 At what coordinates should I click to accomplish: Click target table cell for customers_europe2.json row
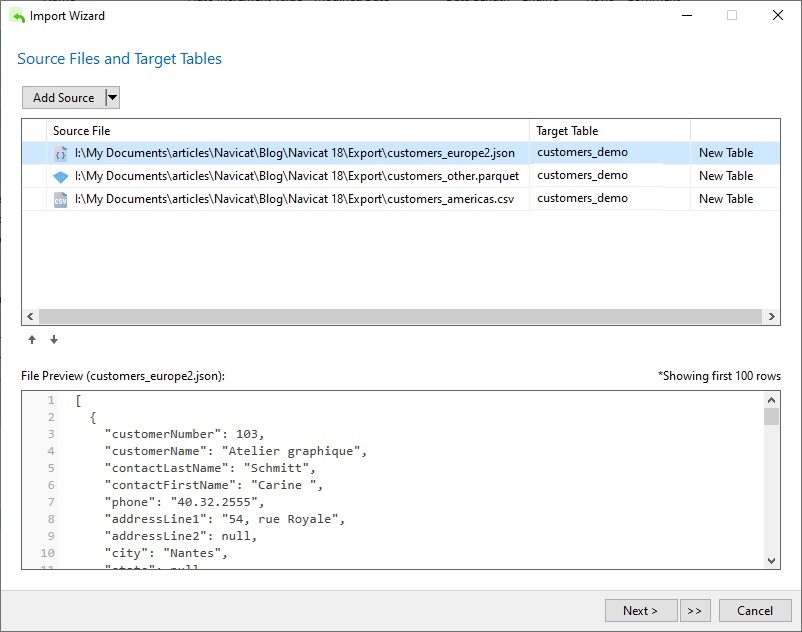610,152
